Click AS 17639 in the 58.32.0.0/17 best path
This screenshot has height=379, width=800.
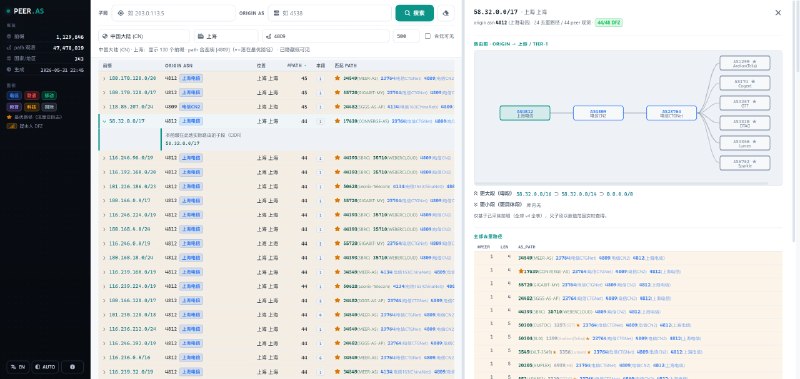click(x=350, y=121)
